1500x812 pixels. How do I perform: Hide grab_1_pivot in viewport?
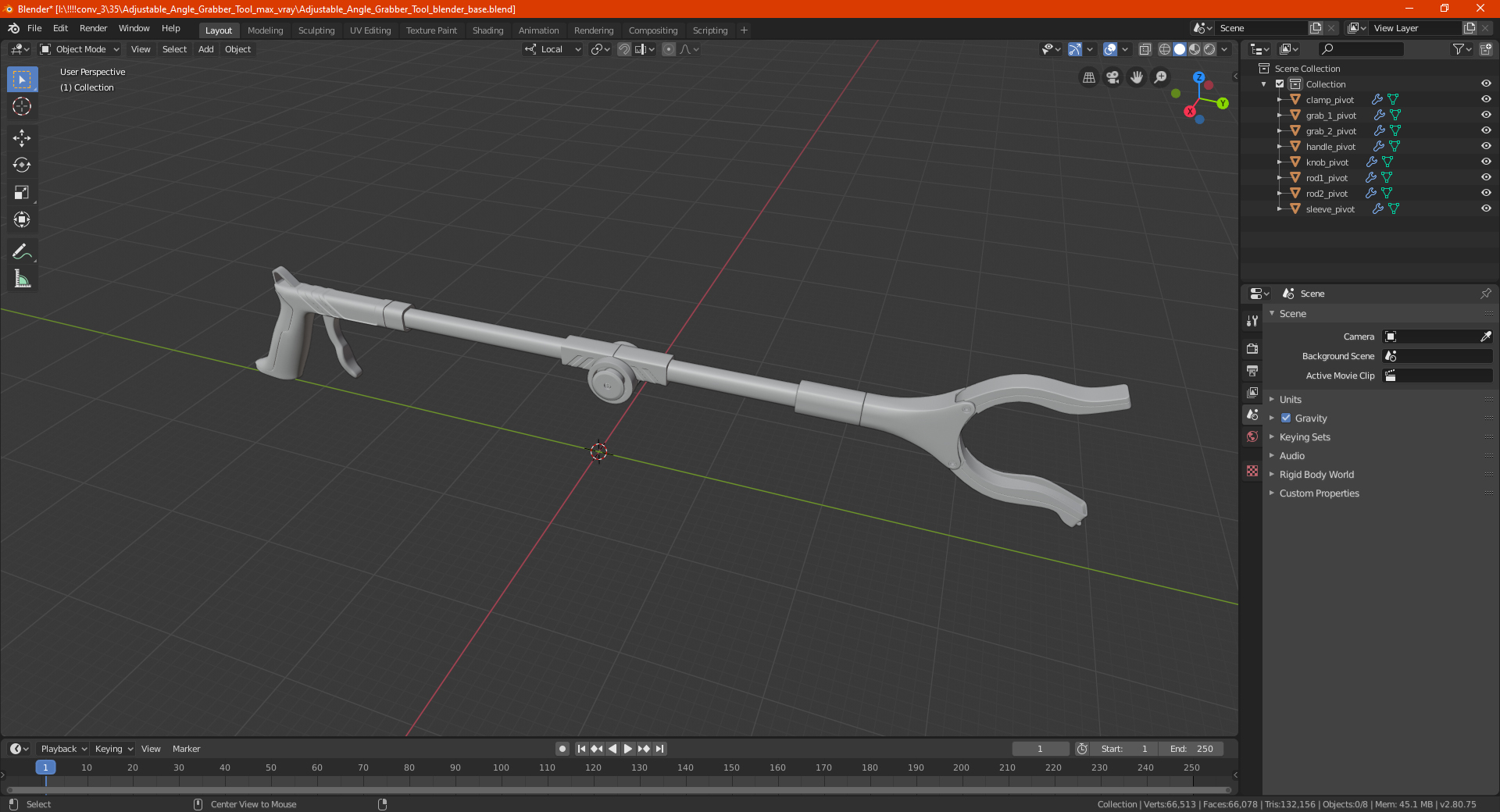(1486, 115)
